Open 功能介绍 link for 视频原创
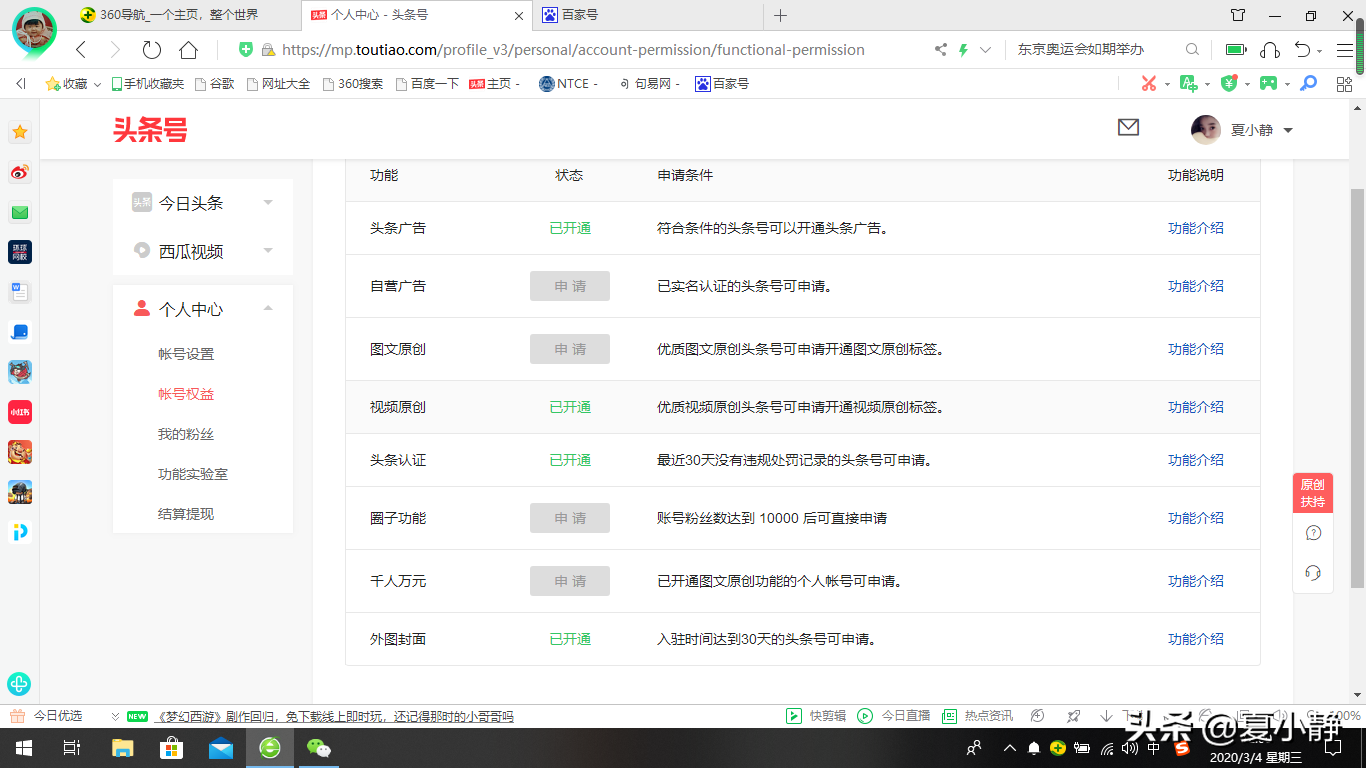The image size is (1366, 768). tap(1196, 407)
